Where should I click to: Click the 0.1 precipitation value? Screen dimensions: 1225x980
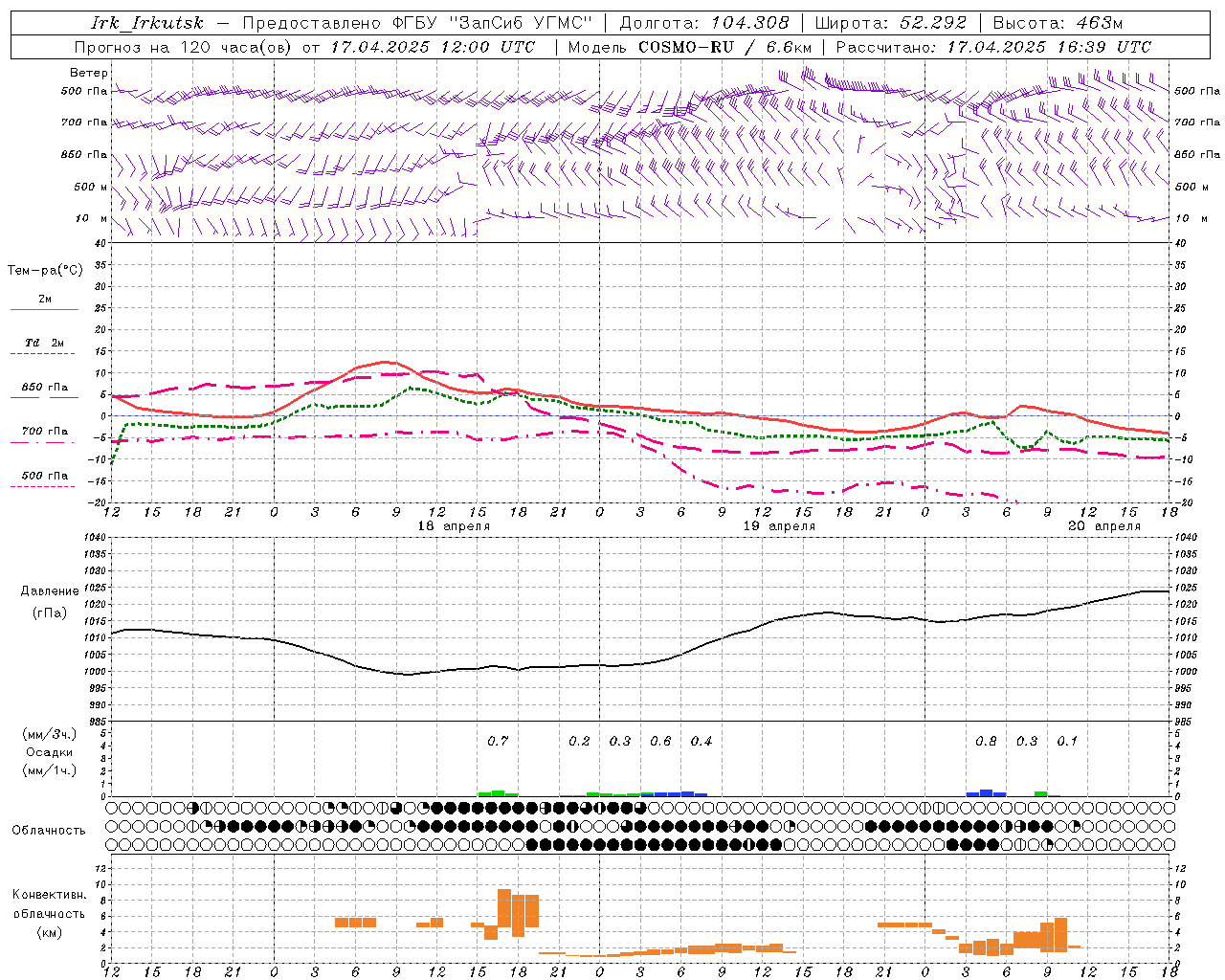pos(1067,741)
